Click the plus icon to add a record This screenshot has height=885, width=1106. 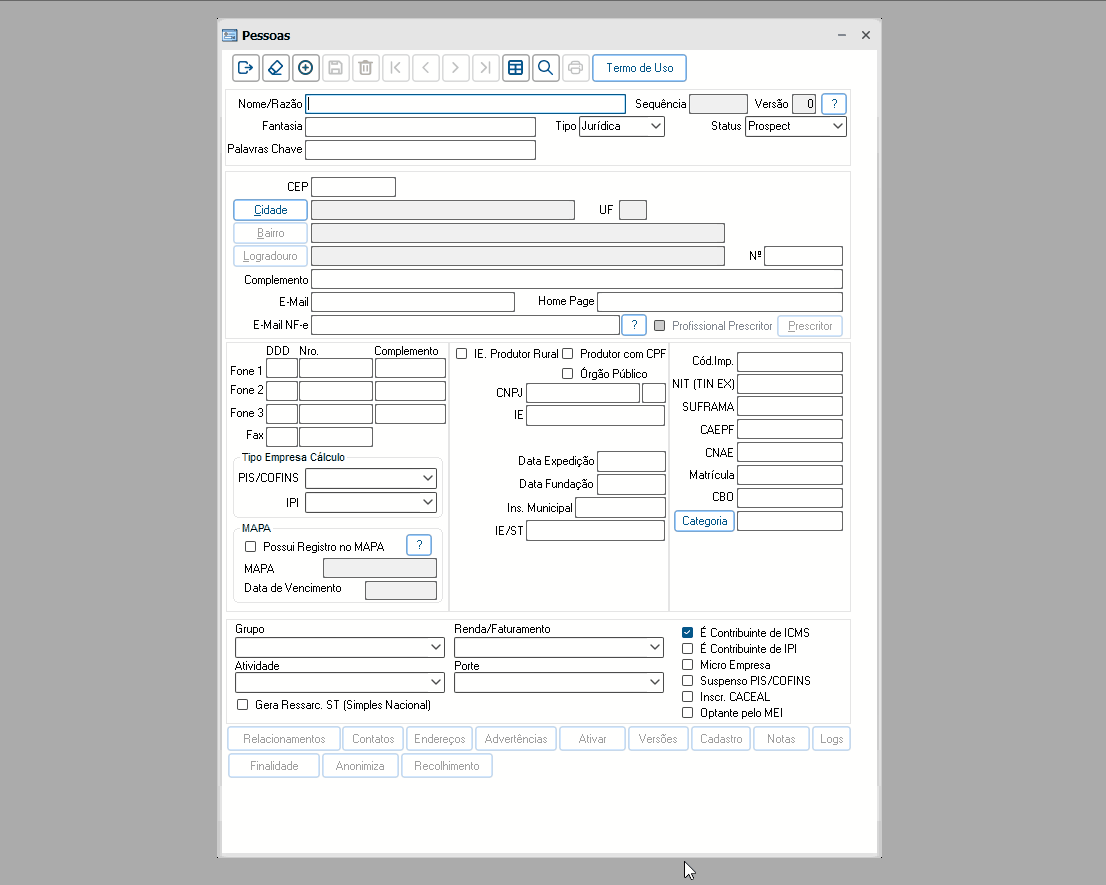(x=306, y=68)
